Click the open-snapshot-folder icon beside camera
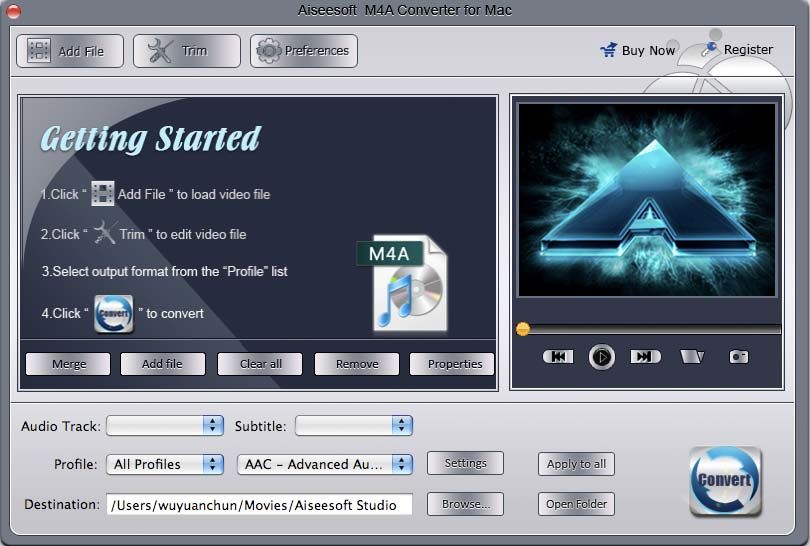 coord(692,356)
